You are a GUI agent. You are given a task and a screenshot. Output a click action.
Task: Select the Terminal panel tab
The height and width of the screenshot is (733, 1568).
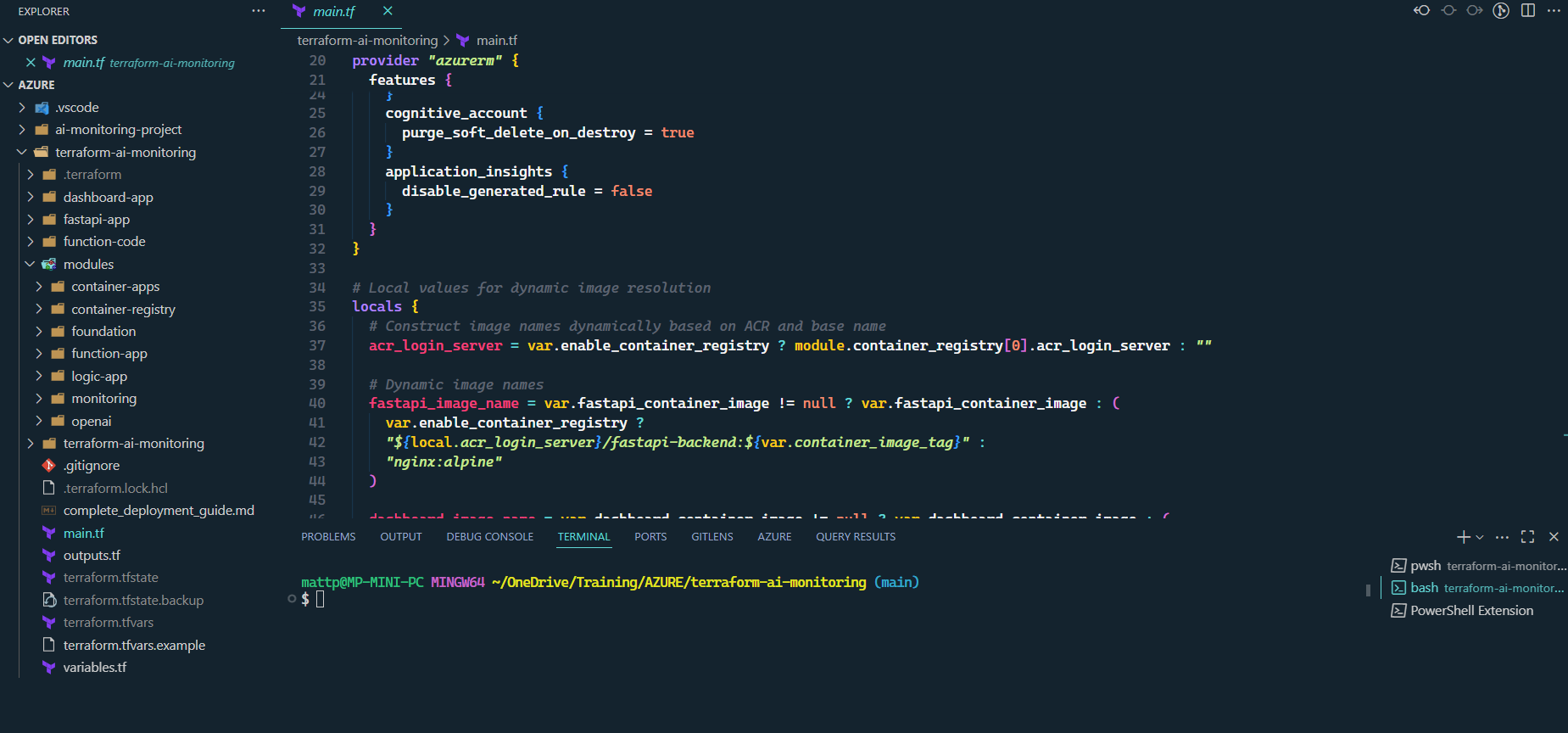(583, 537)
